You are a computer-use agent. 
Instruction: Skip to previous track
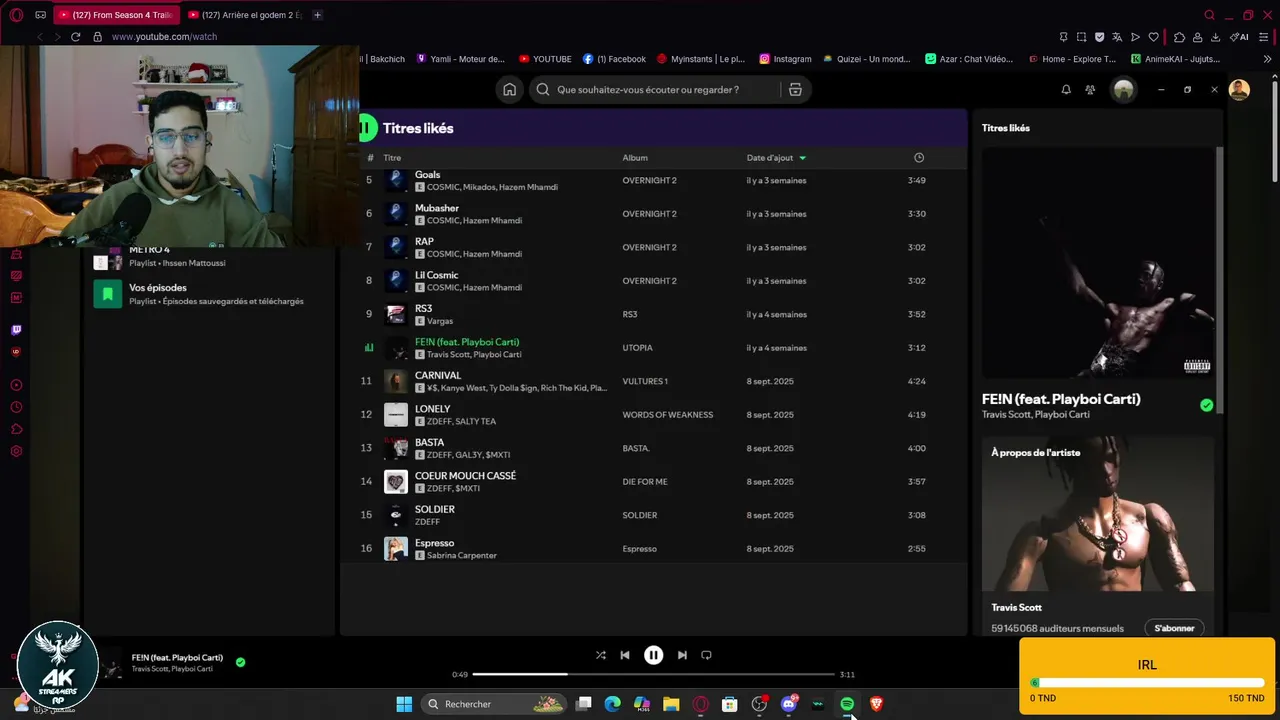pyautogui.click(x=625, y=655)
